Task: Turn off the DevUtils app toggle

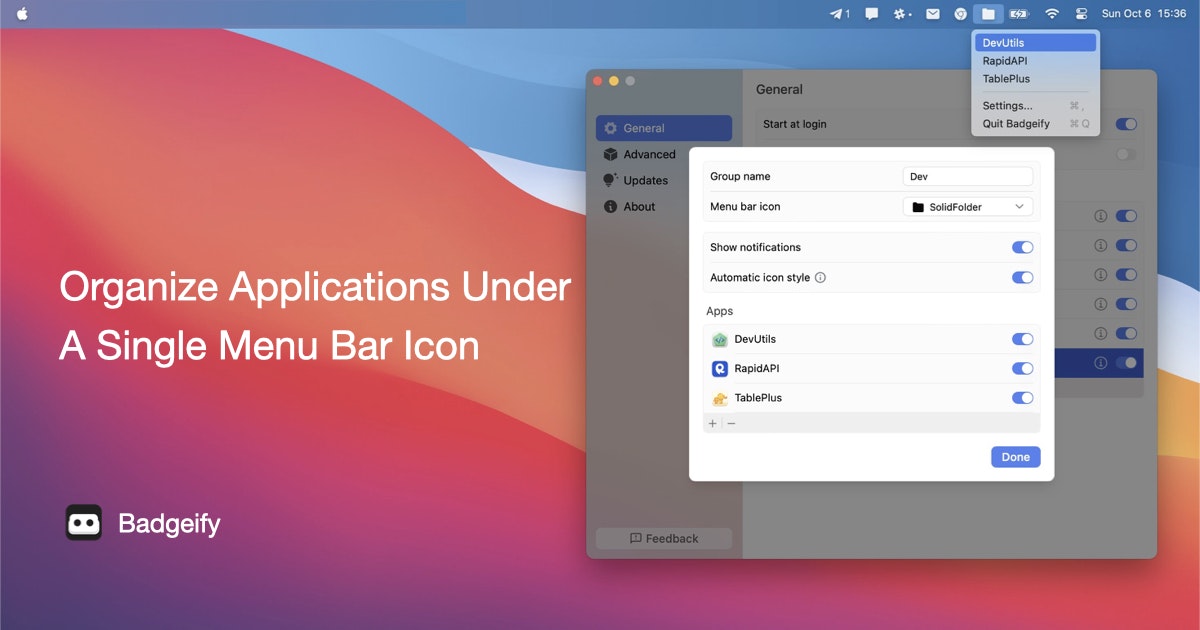Action: click(1022, 339)
